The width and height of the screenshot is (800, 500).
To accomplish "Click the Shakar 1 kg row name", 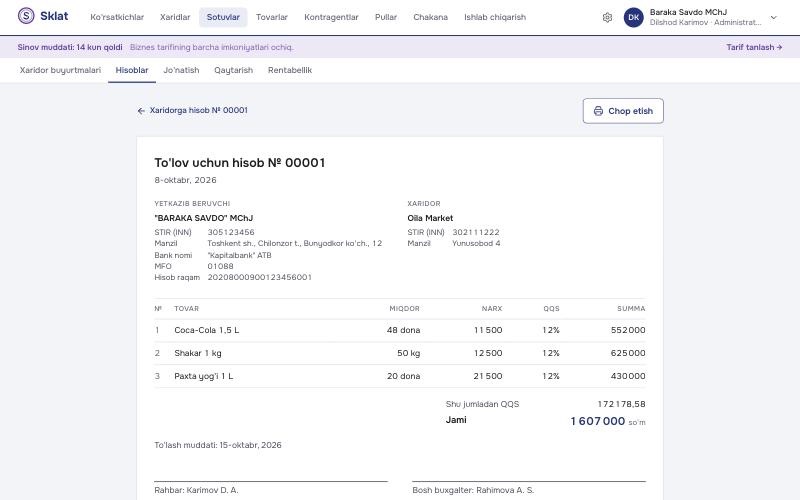I will (x=197, y=353).
